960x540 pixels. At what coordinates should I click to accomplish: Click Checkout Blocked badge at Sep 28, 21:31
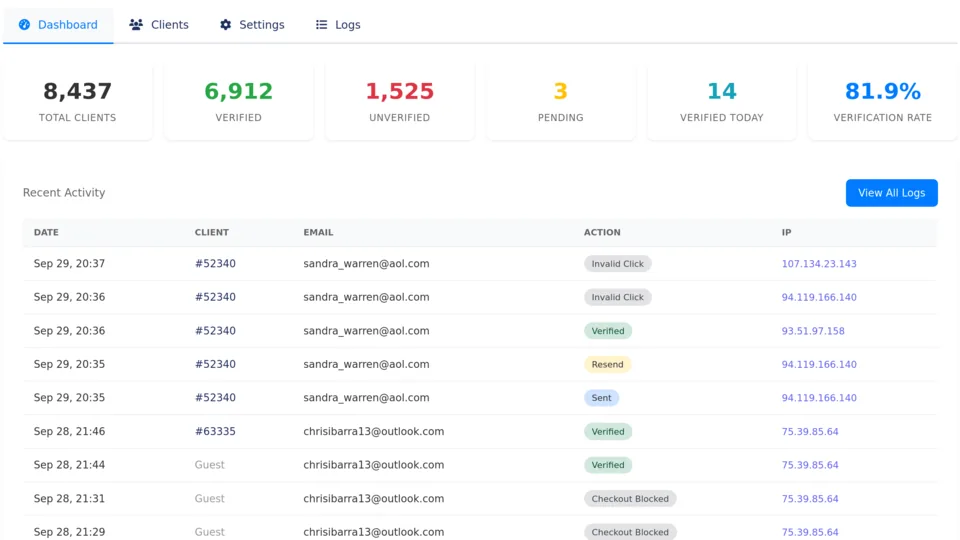click(x=630, y=499)
